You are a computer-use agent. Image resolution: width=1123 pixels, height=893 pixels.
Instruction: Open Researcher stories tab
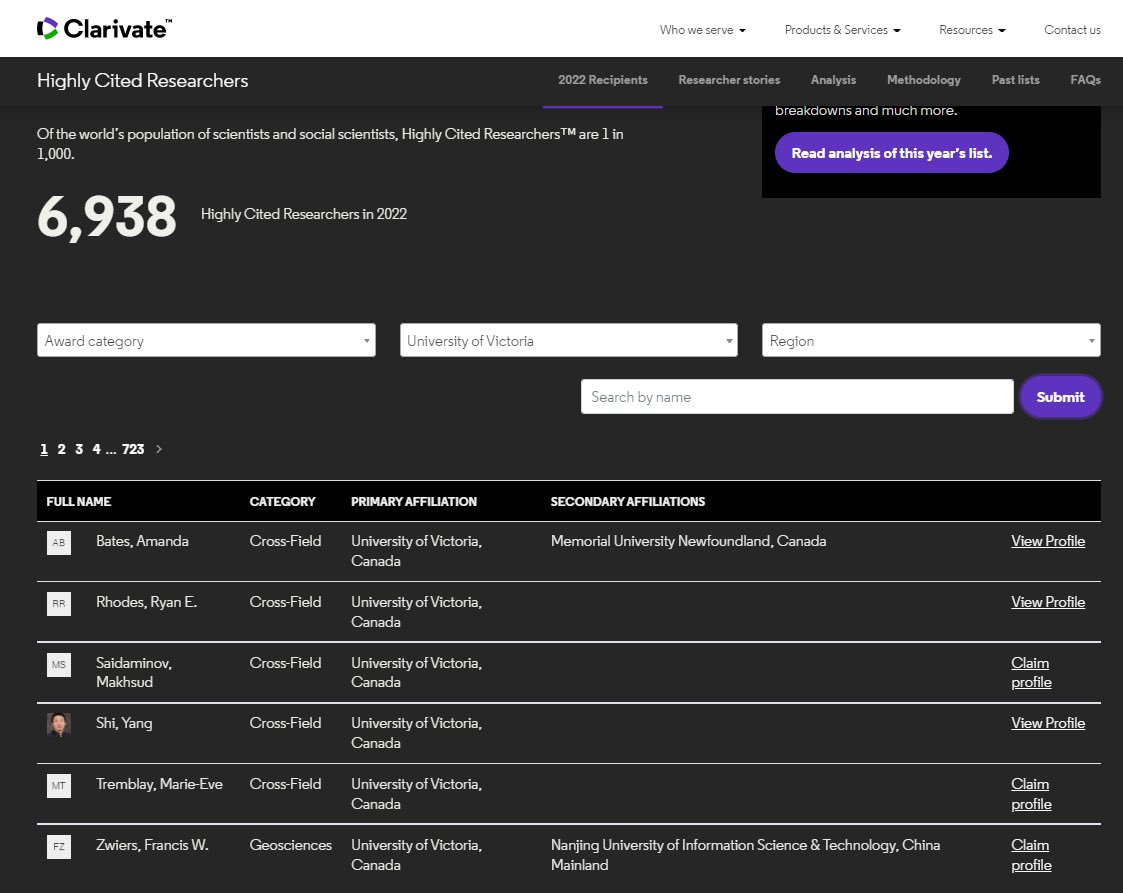coord(729,80)
